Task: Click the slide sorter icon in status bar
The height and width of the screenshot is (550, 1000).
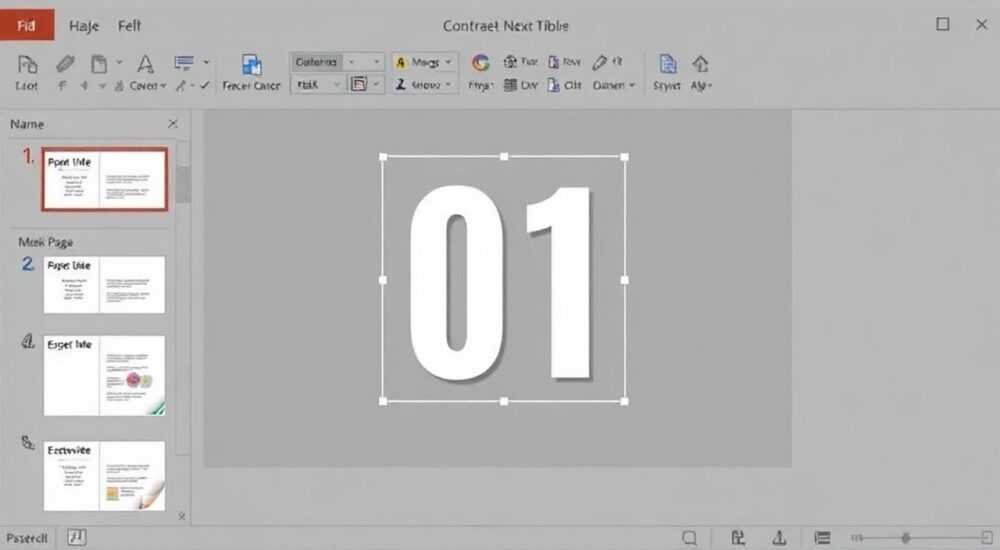Action: pos(738,538)
